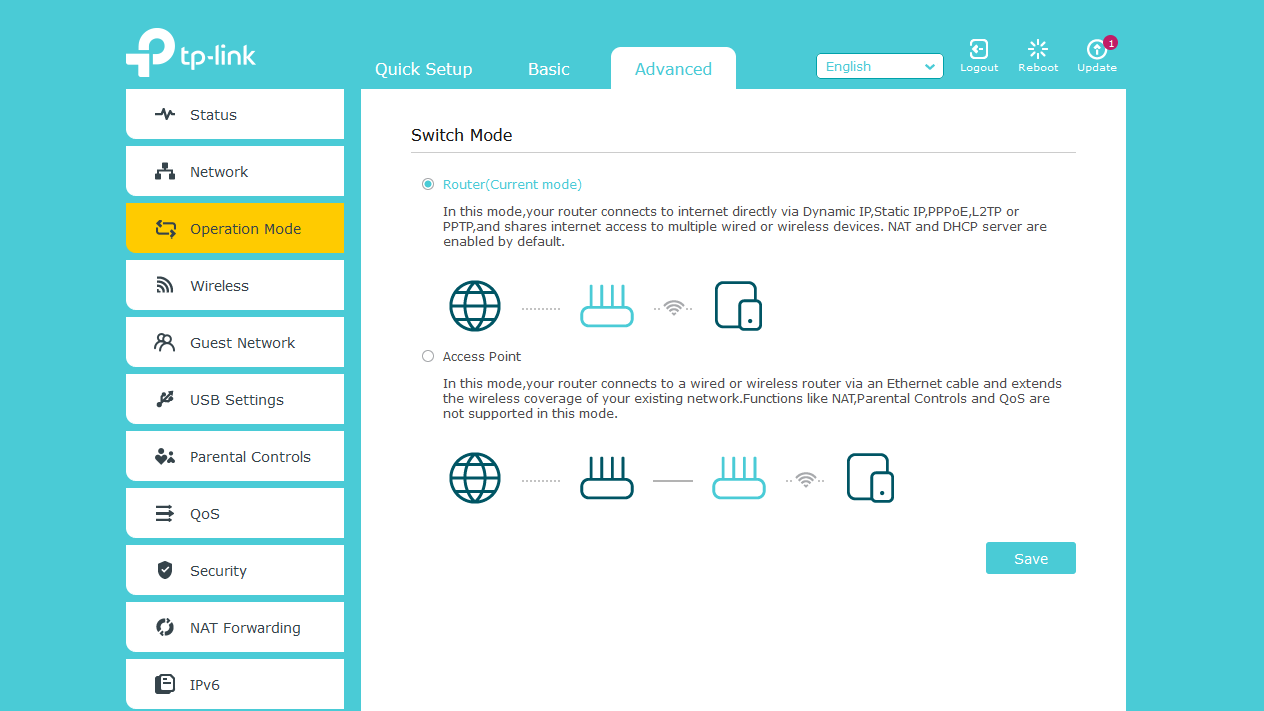This screenshot has height=711, width=1264.
Task: Open Wireless via its signal icon
Action: tap(165, 285)
